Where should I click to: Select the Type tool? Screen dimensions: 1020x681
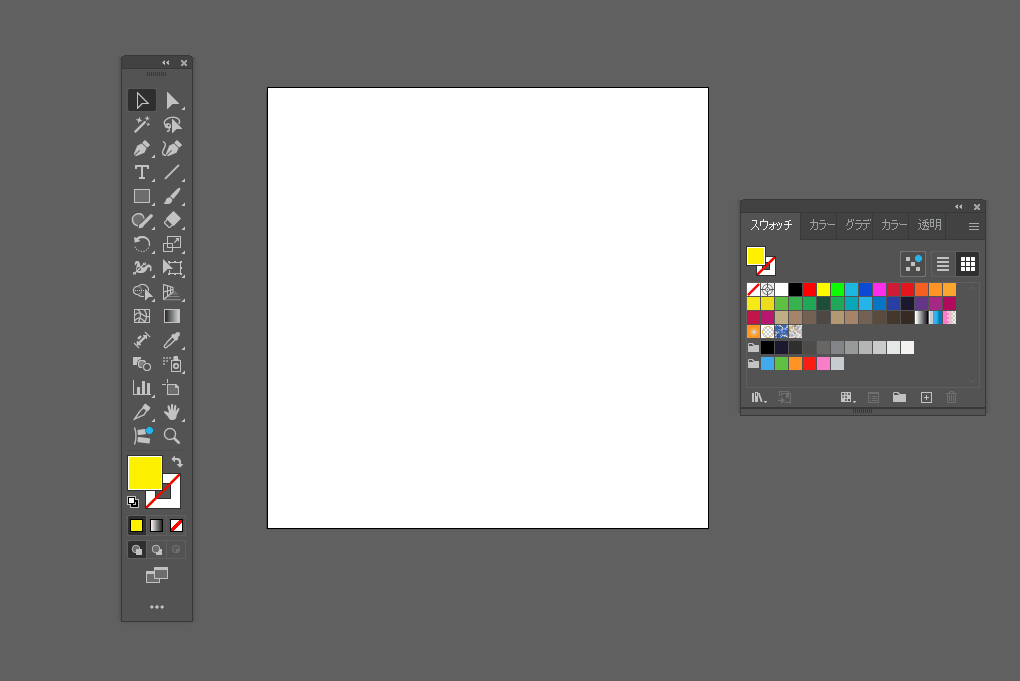coord(142,172)
